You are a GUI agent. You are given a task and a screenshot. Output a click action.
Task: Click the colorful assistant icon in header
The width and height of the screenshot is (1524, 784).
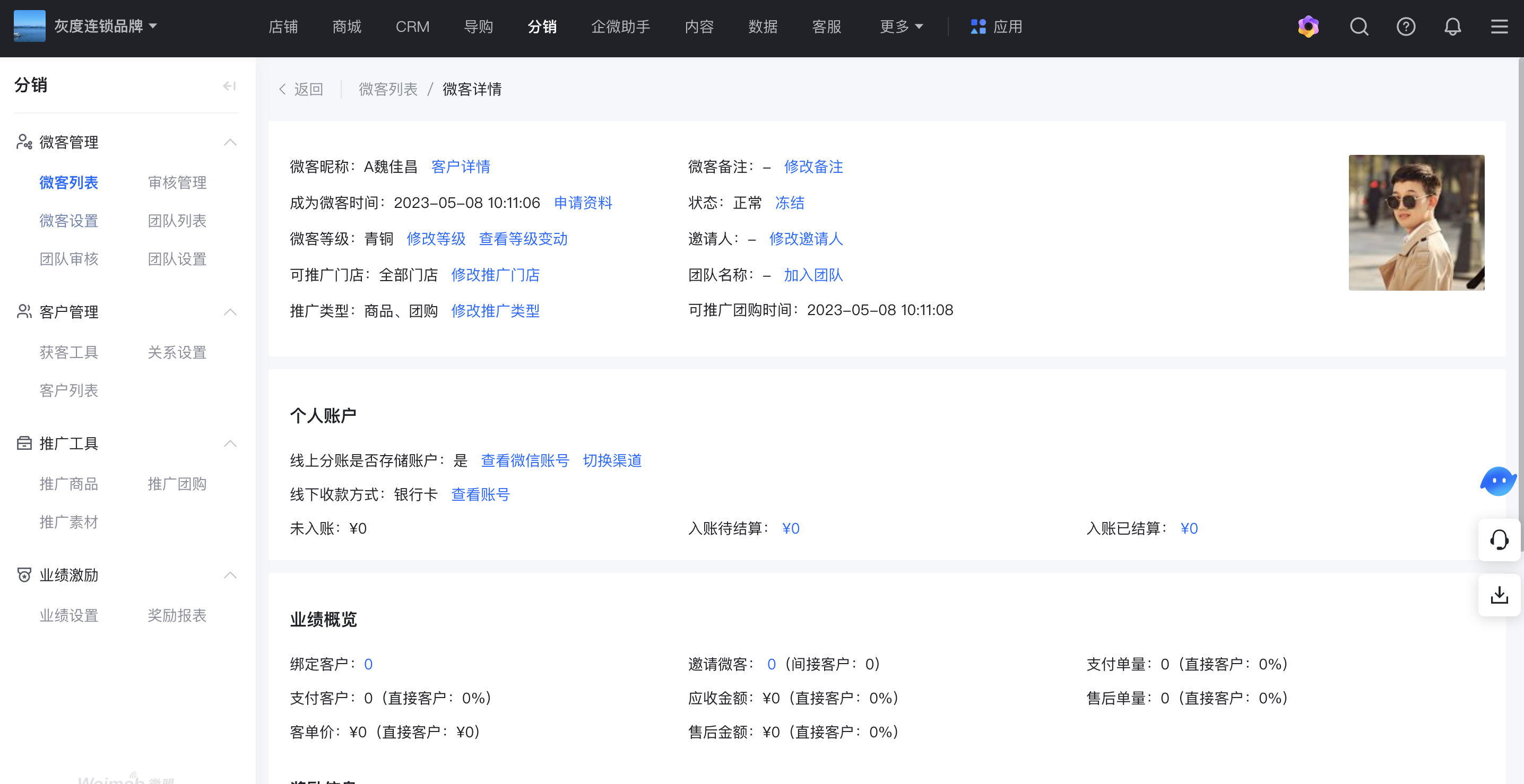pos(1308,27)
